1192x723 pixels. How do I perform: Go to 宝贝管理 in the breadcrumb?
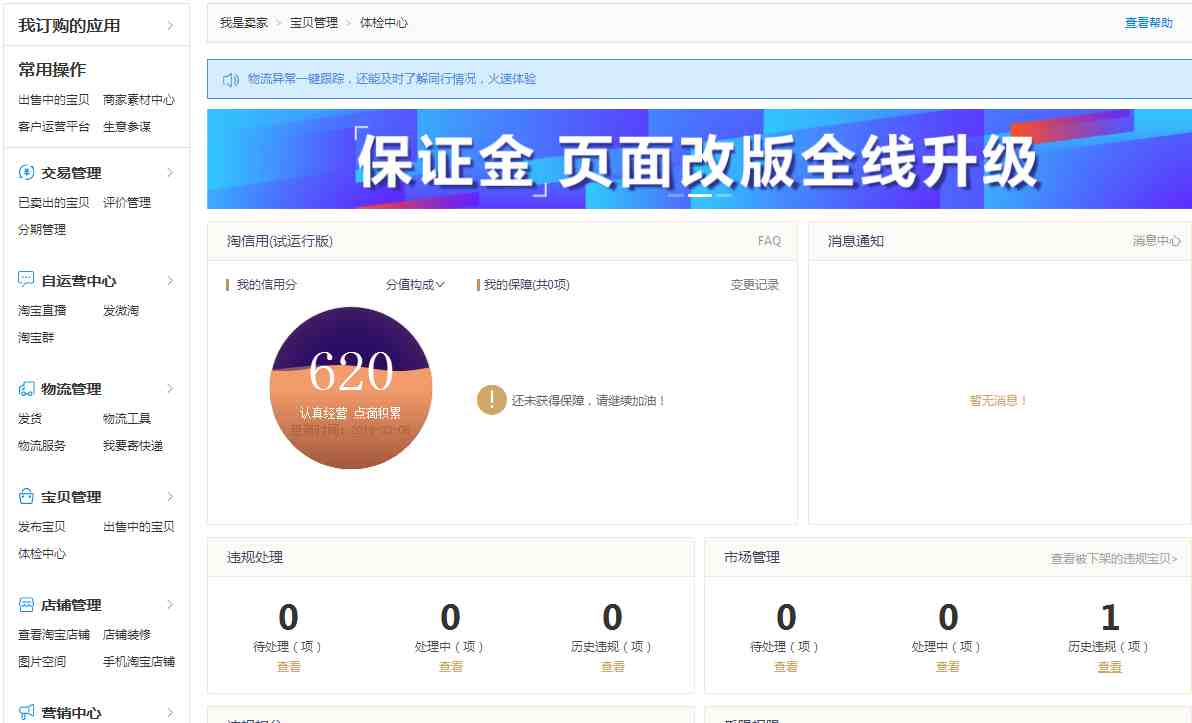tap(314, 23)
